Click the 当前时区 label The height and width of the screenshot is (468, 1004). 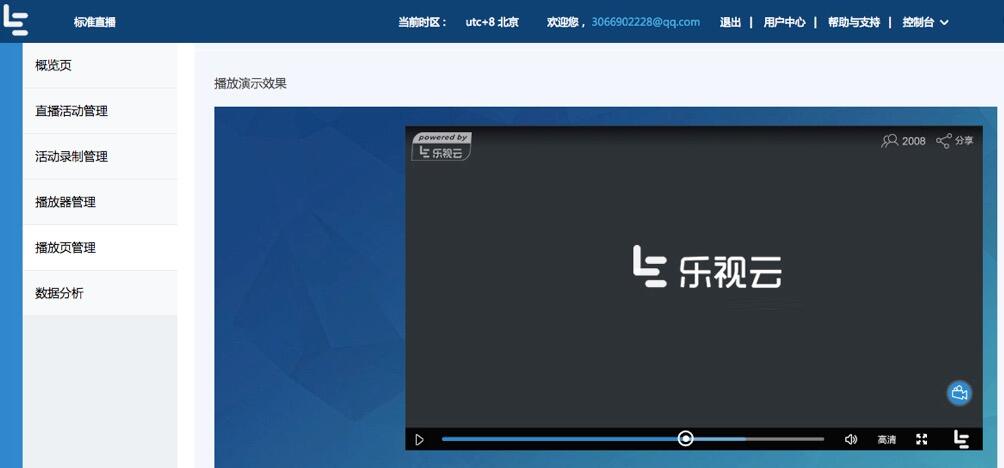pos(422,22)
